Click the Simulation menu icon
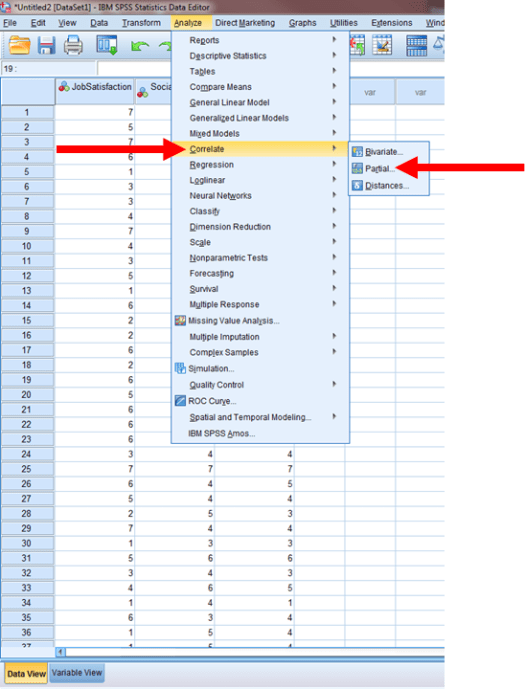525x689 pixels. pyautogui.click(x=180, y=368)
